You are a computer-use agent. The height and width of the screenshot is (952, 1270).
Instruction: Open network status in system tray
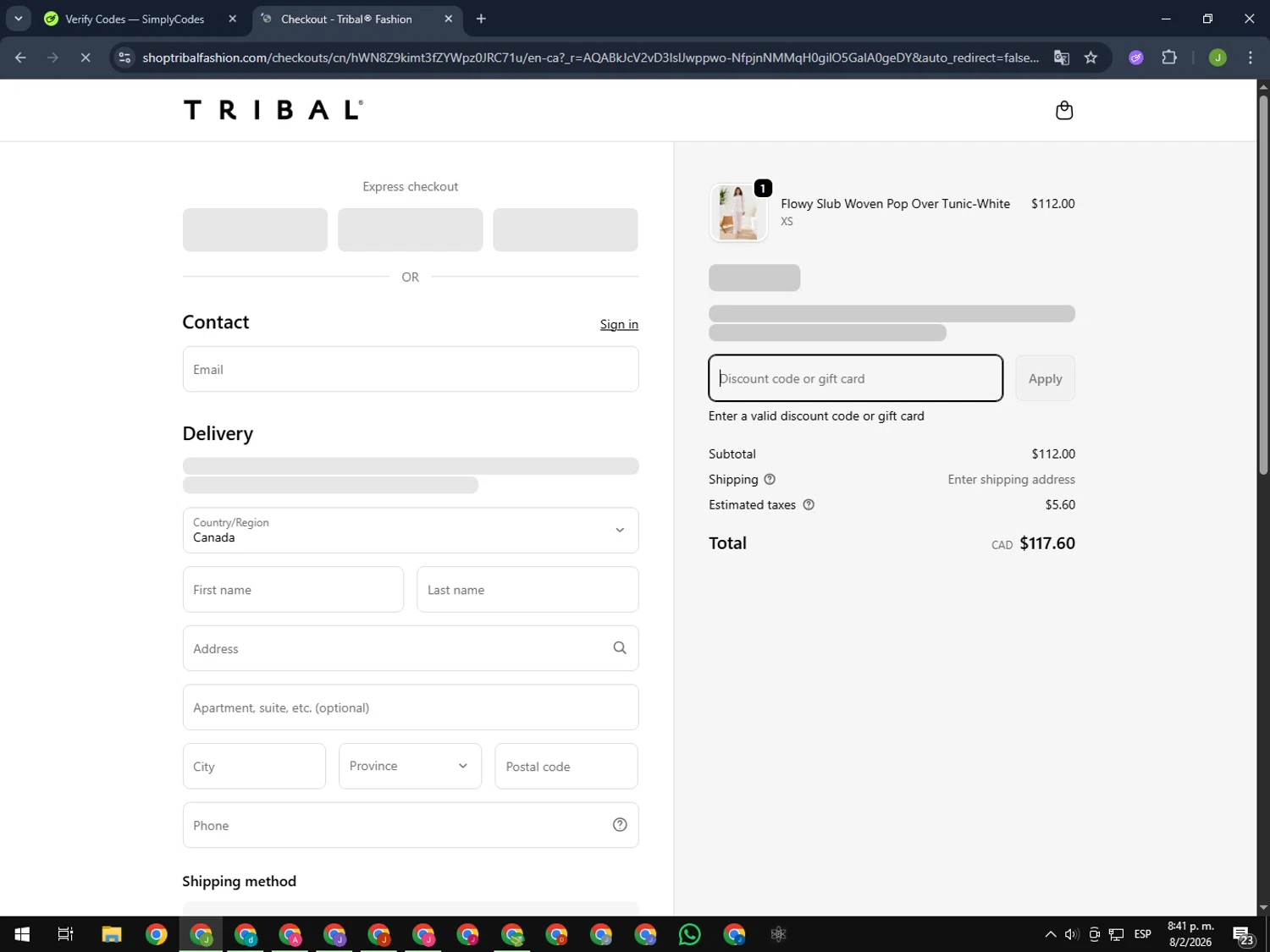(x=1117, y=934)
